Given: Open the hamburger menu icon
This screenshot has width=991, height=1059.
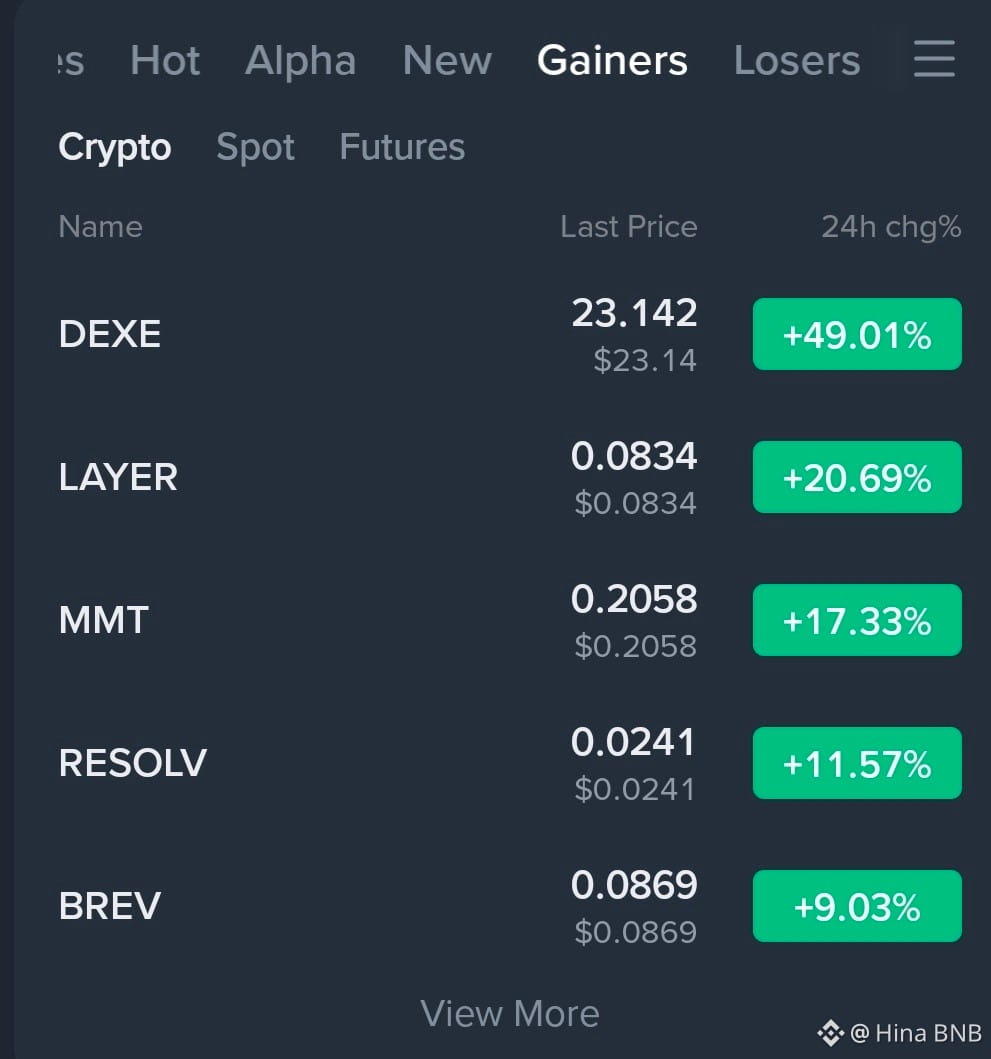Looking at the screenshot, I should pos(934,58).
